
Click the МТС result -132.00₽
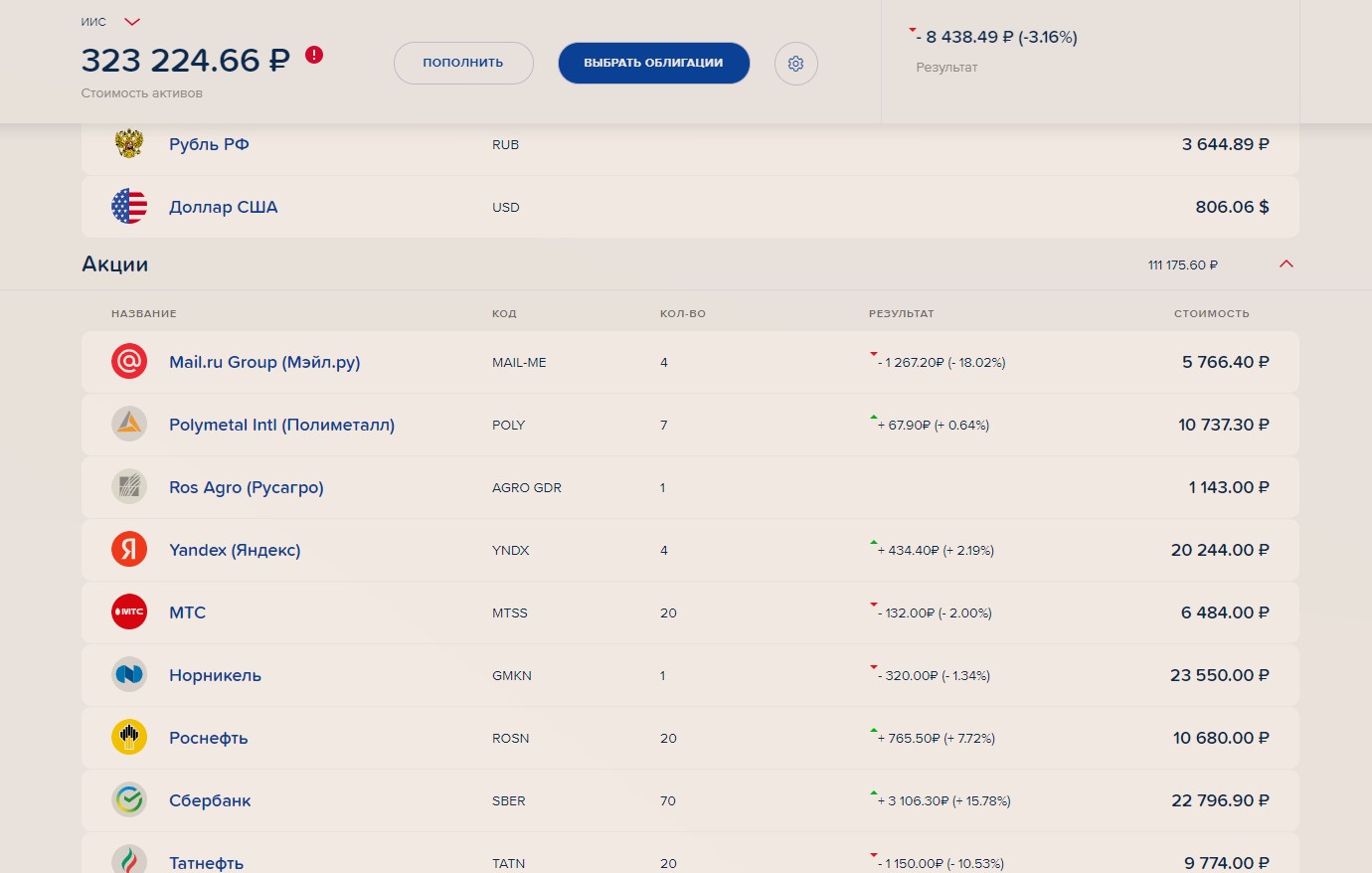pos(935,613)
